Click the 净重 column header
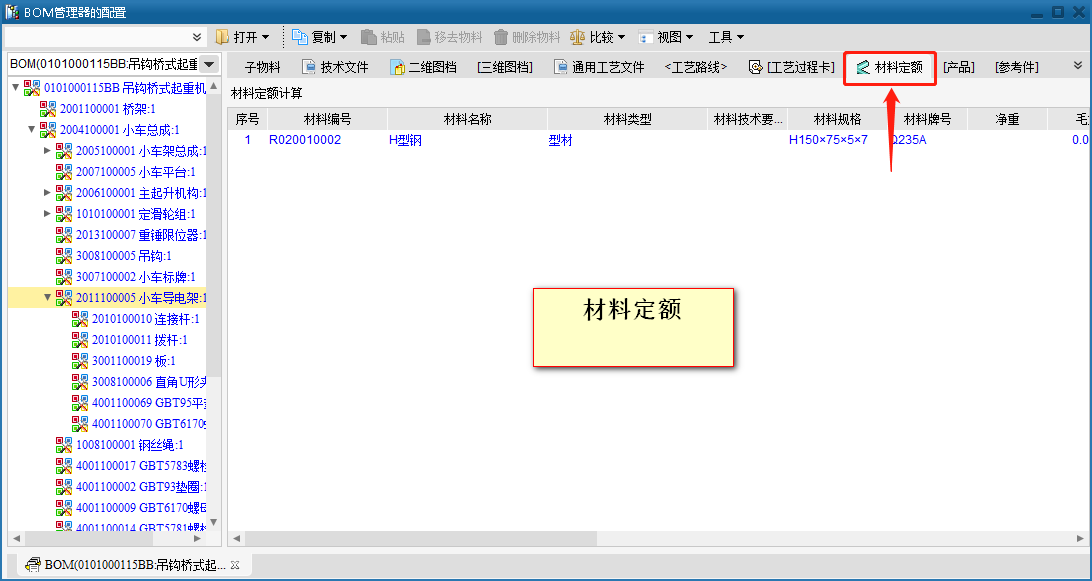This screenshot has width=1092, height=581. [1007, 119]
